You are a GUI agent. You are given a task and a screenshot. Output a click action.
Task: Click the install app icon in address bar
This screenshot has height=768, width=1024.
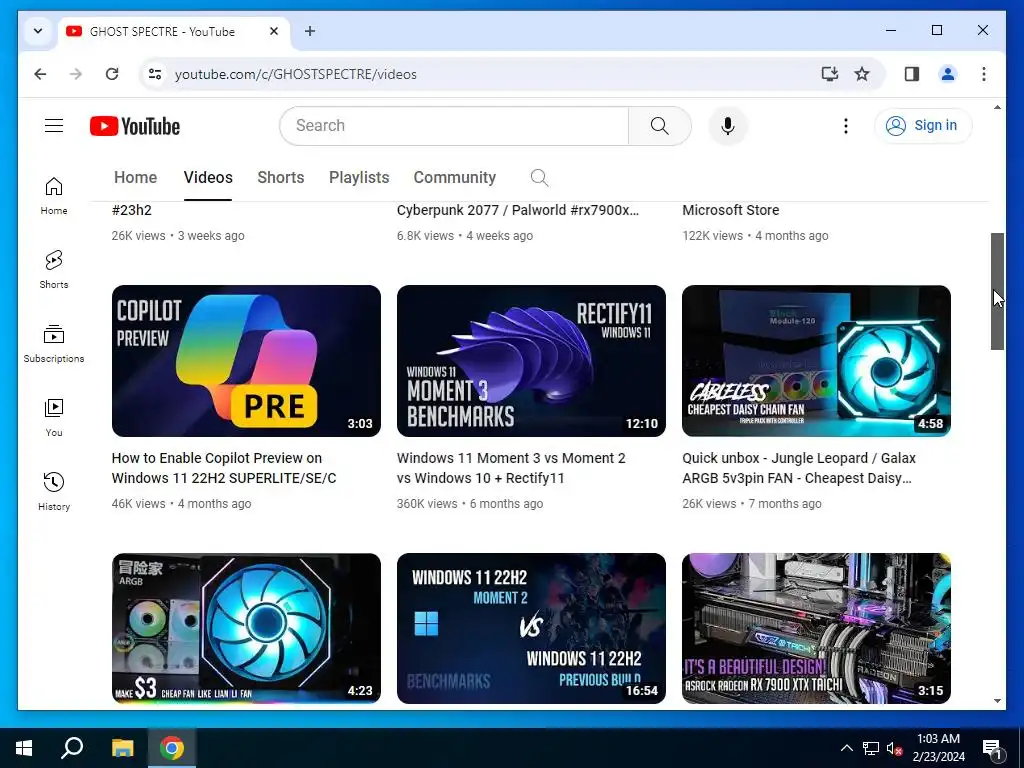829,74
